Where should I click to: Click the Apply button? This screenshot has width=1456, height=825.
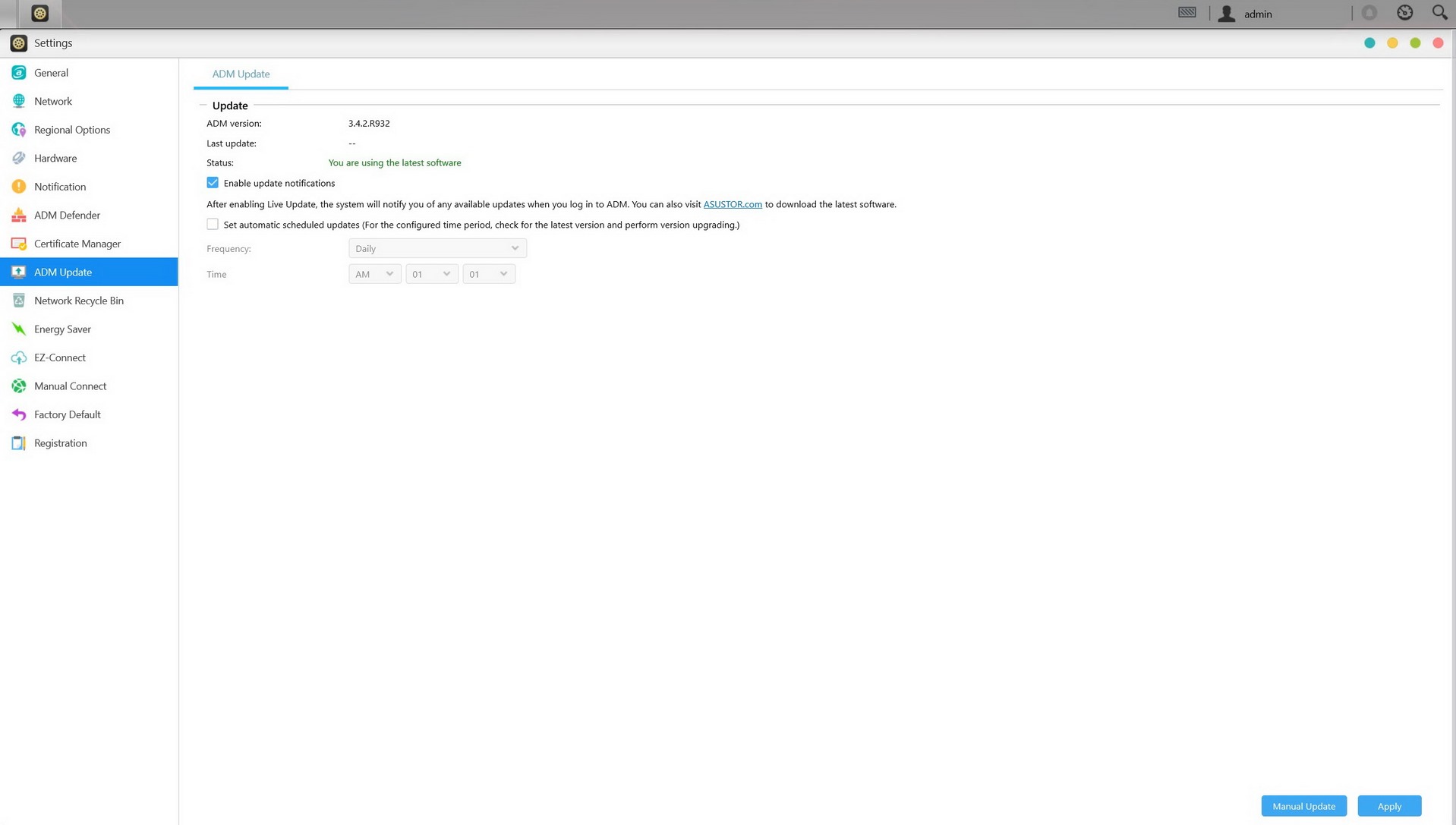coord(1389,806)
